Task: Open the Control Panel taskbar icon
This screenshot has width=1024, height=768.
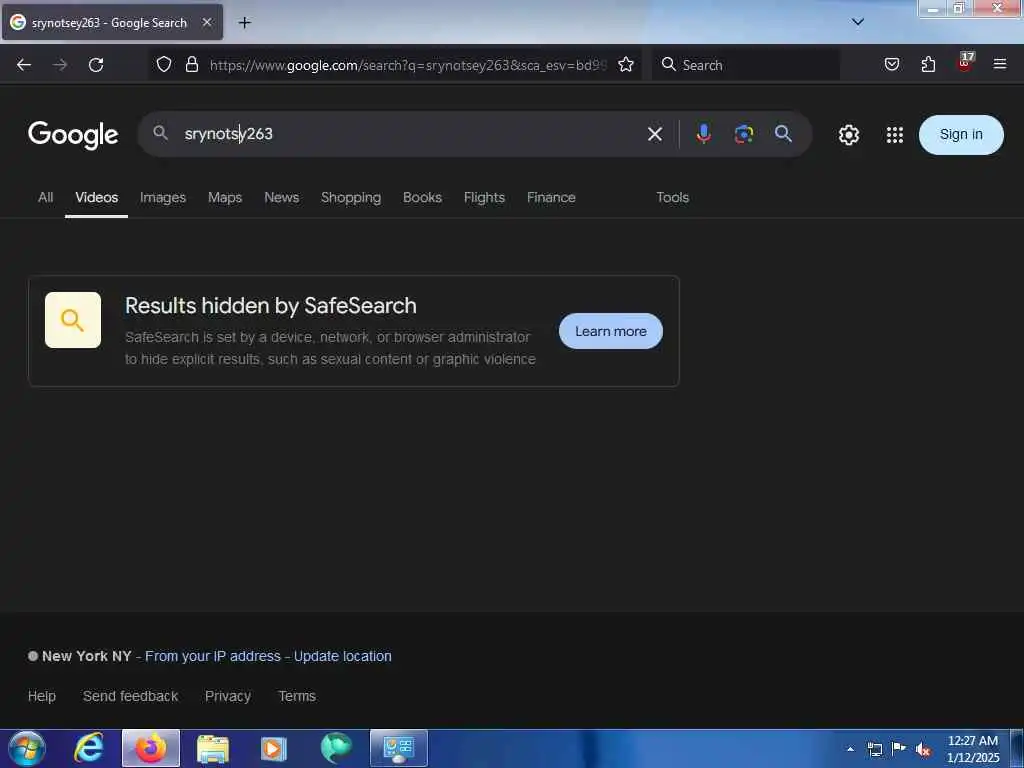Action: click(398, 748)
